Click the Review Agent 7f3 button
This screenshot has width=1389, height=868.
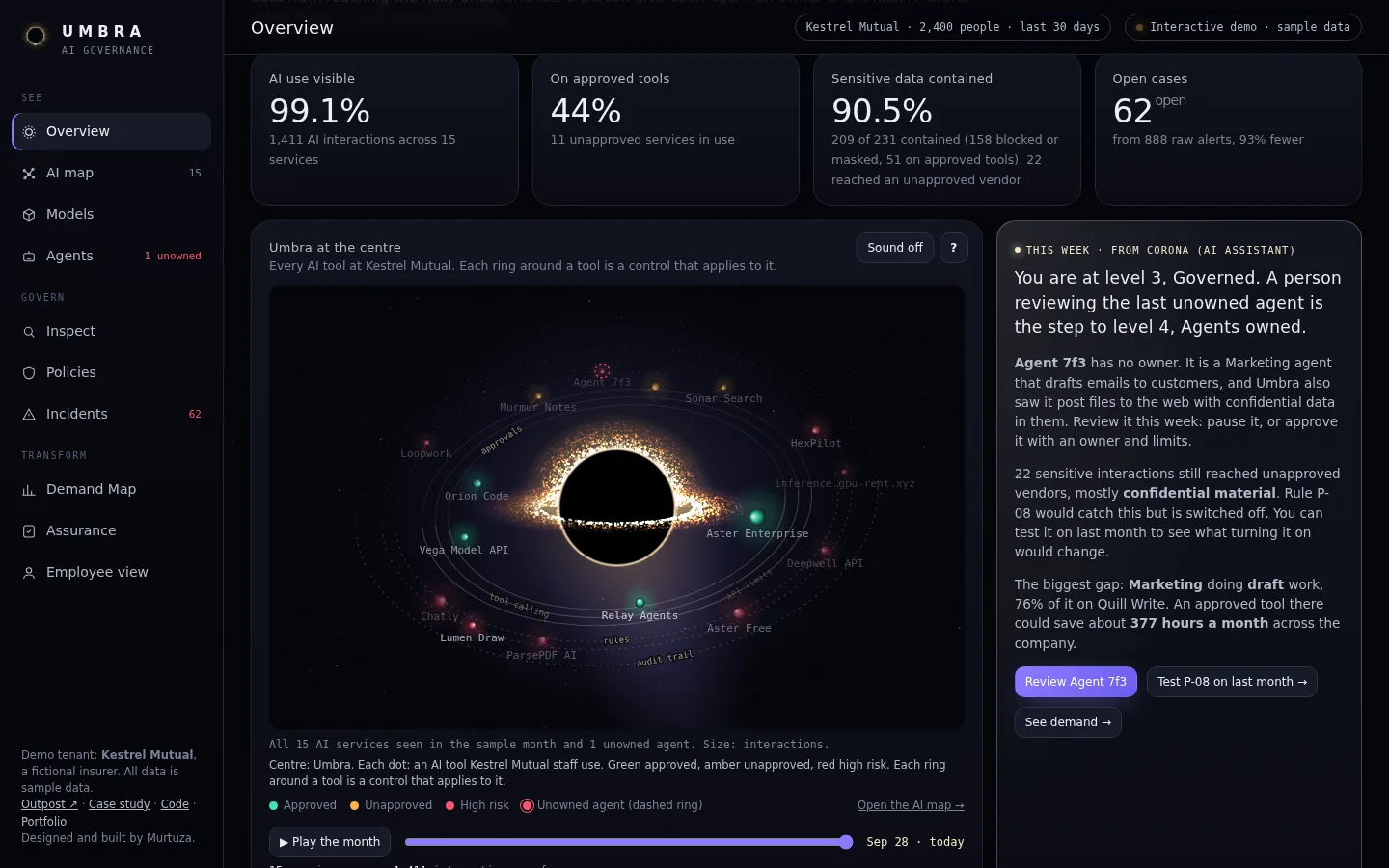[1076, 682]
